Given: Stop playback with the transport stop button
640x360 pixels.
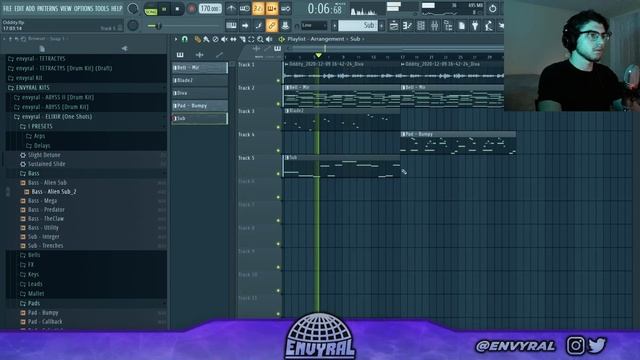Looking at the screenshot, I should (177, 9).
